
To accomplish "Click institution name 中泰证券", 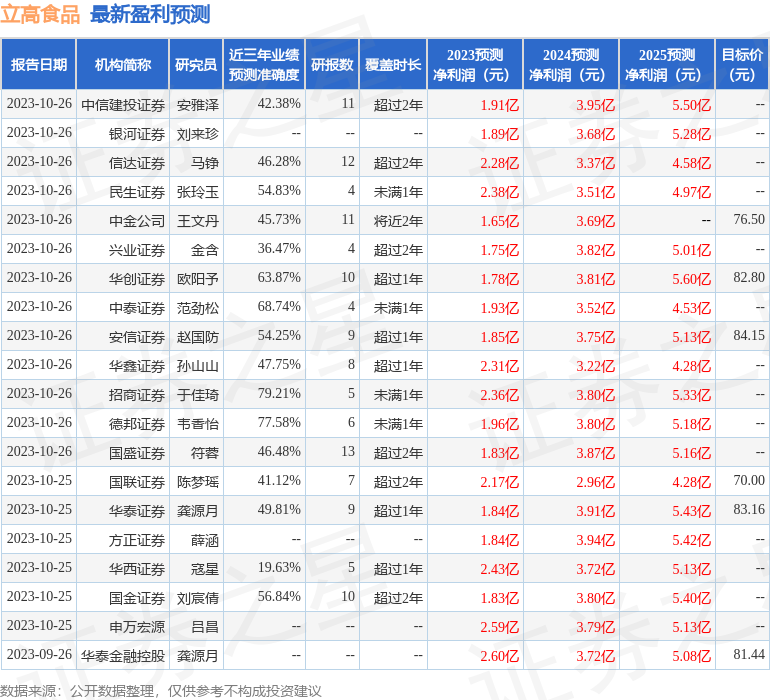I will click(x=137, y=308).
